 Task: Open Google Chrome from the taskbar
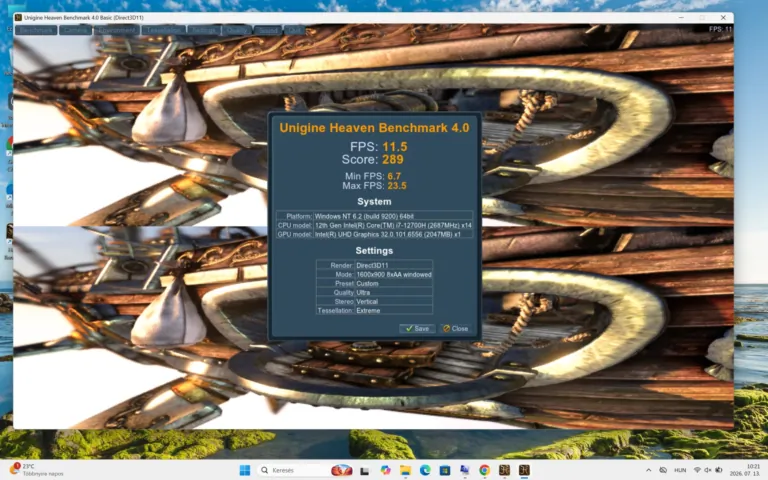pyautogui.click(x=484, y=470)
